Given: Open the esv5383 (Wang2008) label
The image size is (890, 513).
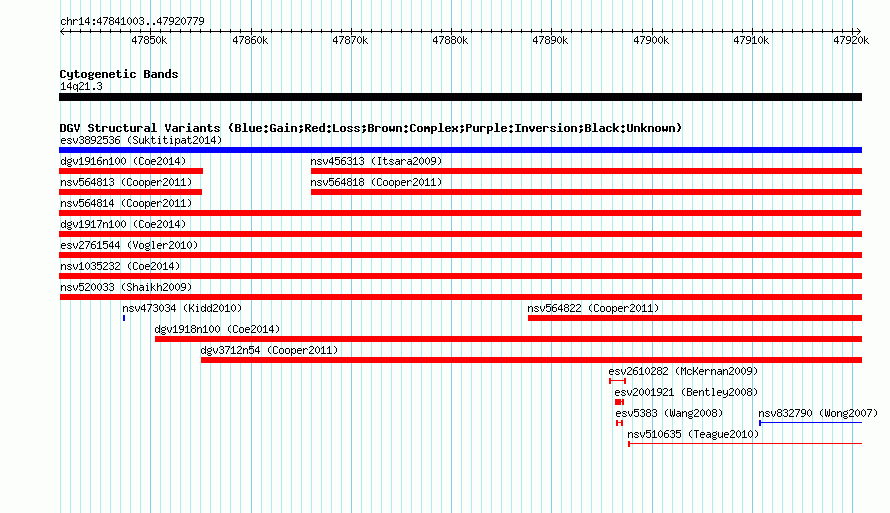Looking at the screenshot, I should coord(669,413).
